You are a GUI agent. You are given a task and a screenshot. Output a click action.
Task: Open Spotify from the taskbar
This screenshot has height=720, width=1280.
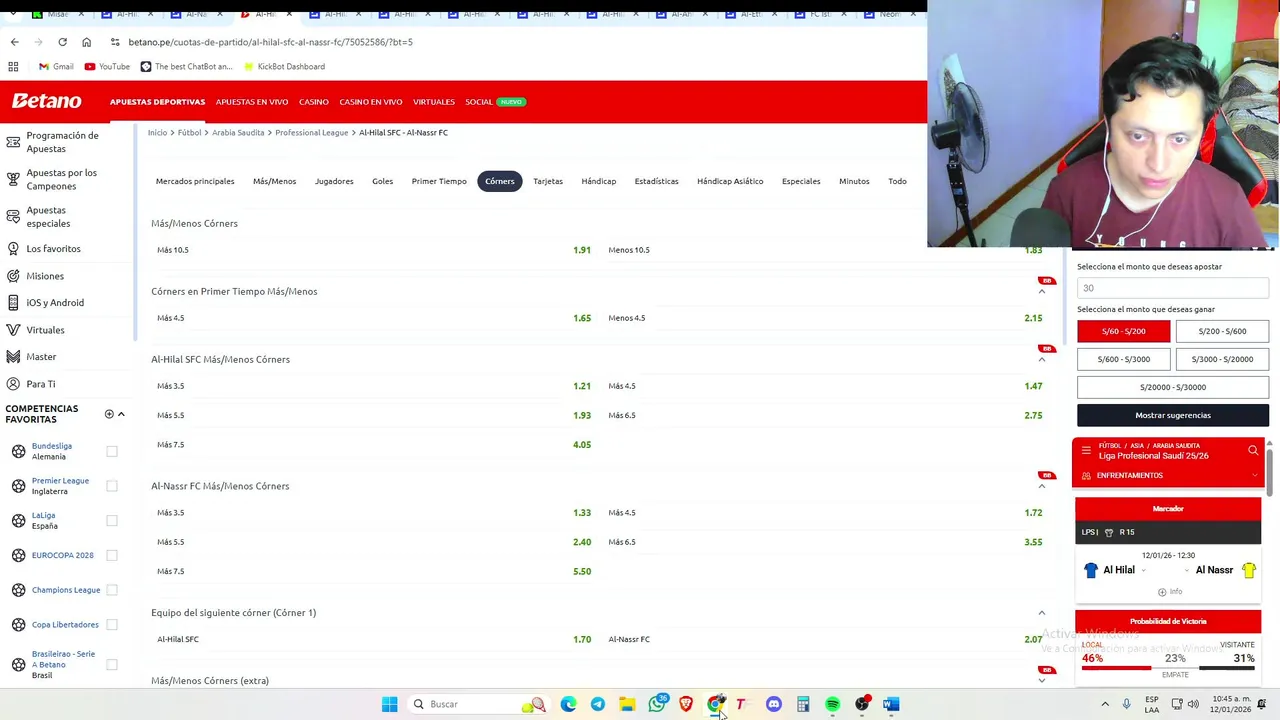click(x=832, y=704)
